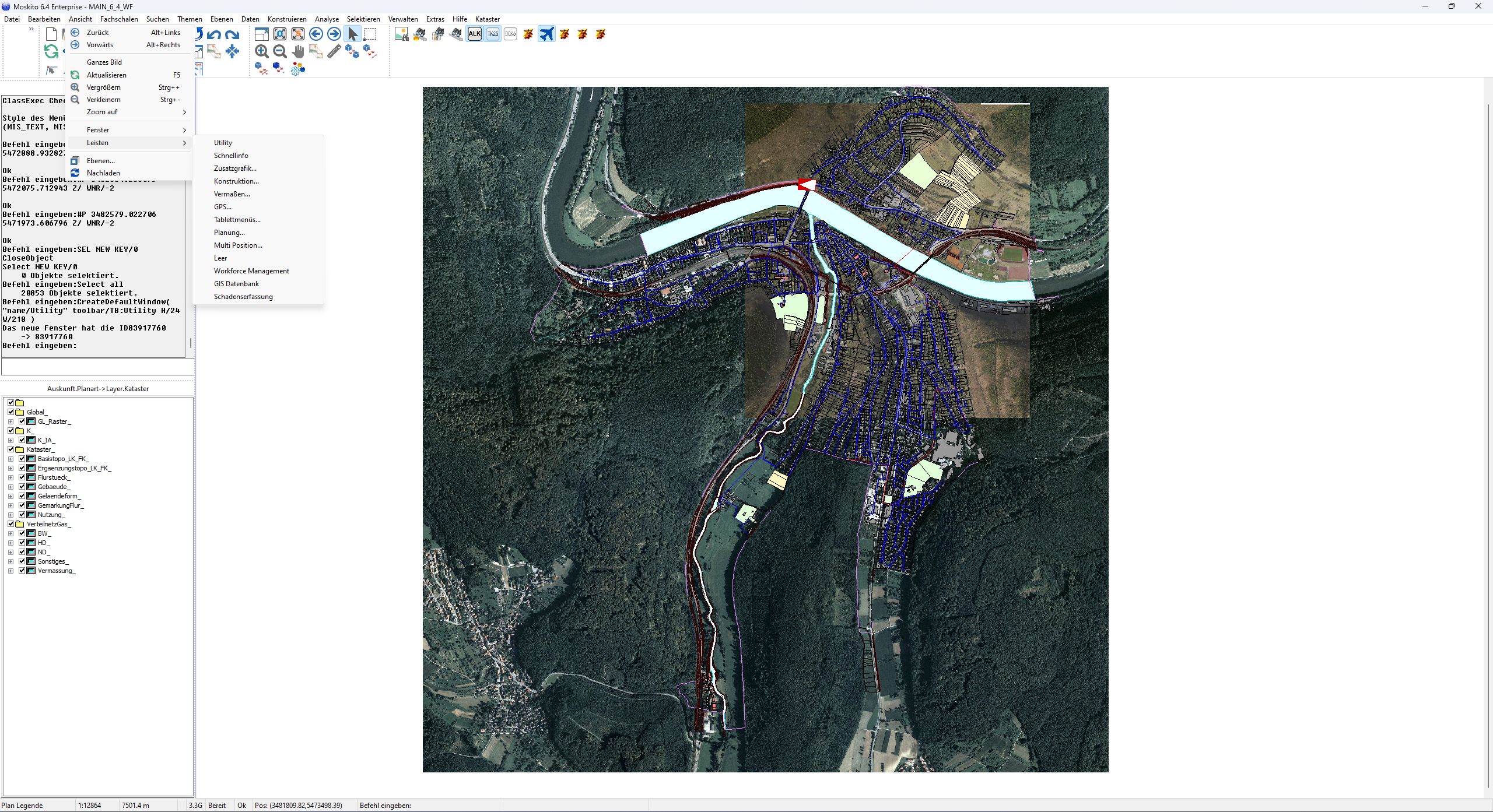This screenshot has height=812, width=1493.
Task: Click the ruler measure tool
Action: pos(334,51)
